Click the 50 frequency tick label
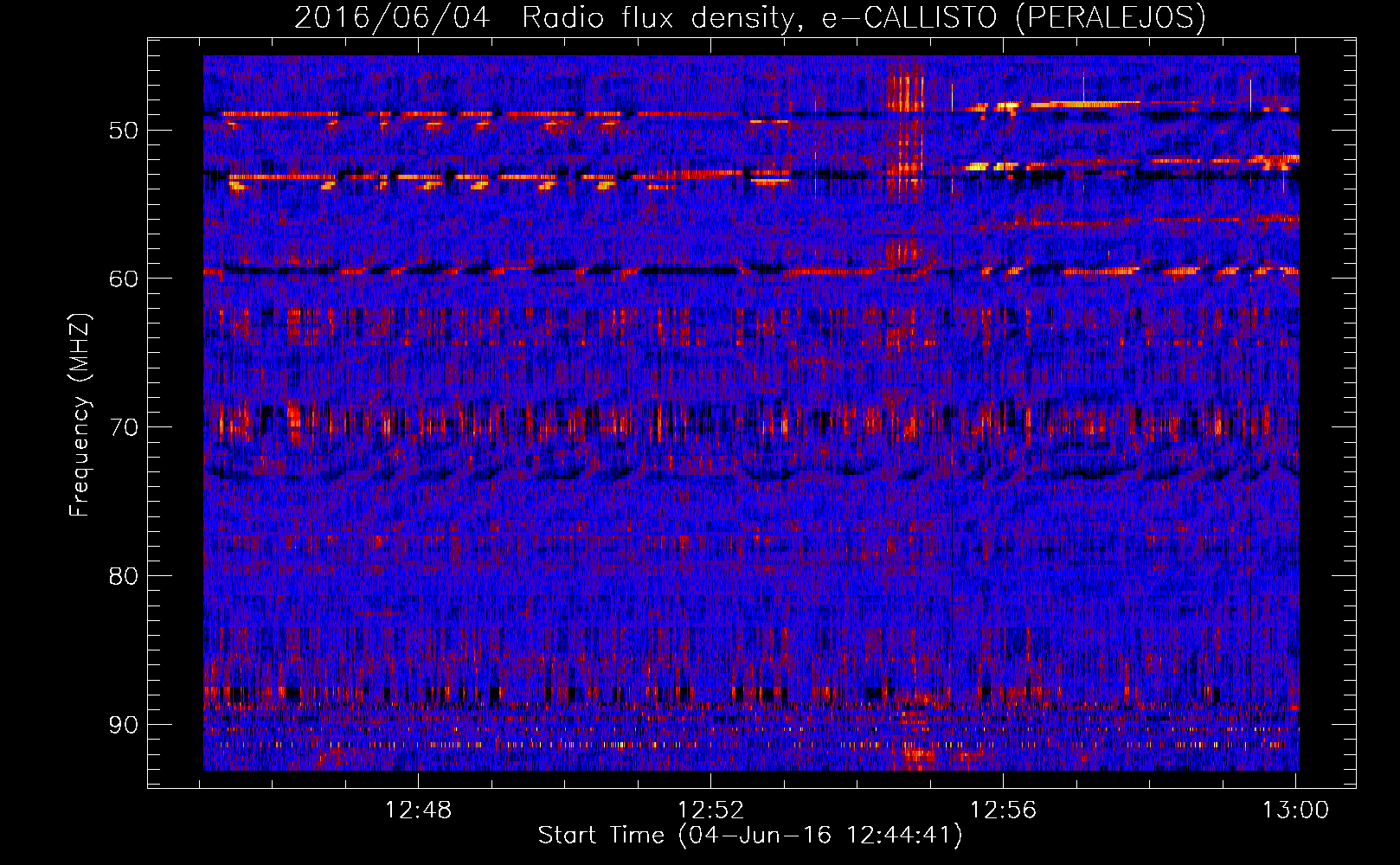Viewport: 1400px width, 865px height. pyautogui.click(x=124, y=131)
